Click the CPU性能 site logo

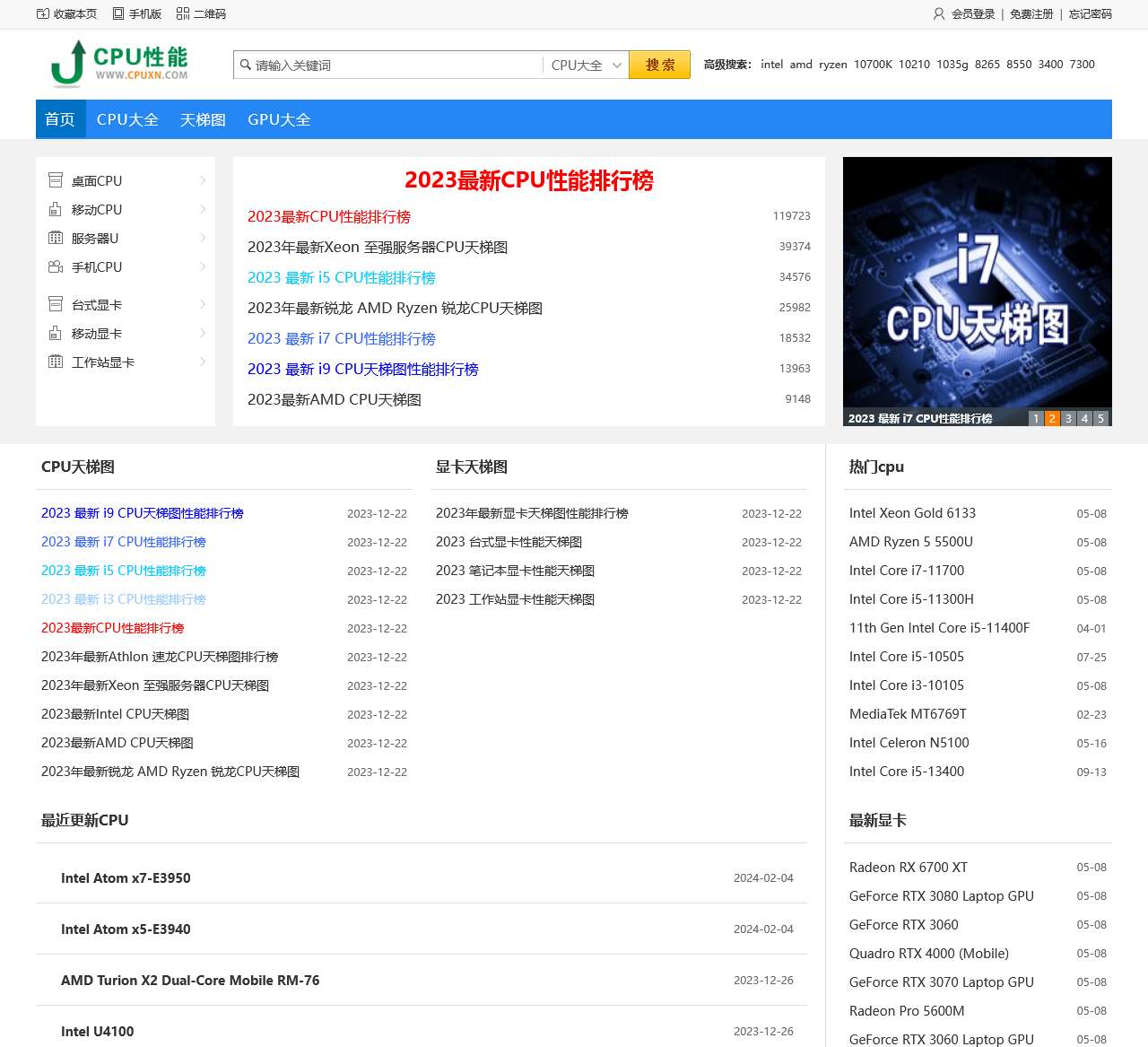tap(117, 65)
